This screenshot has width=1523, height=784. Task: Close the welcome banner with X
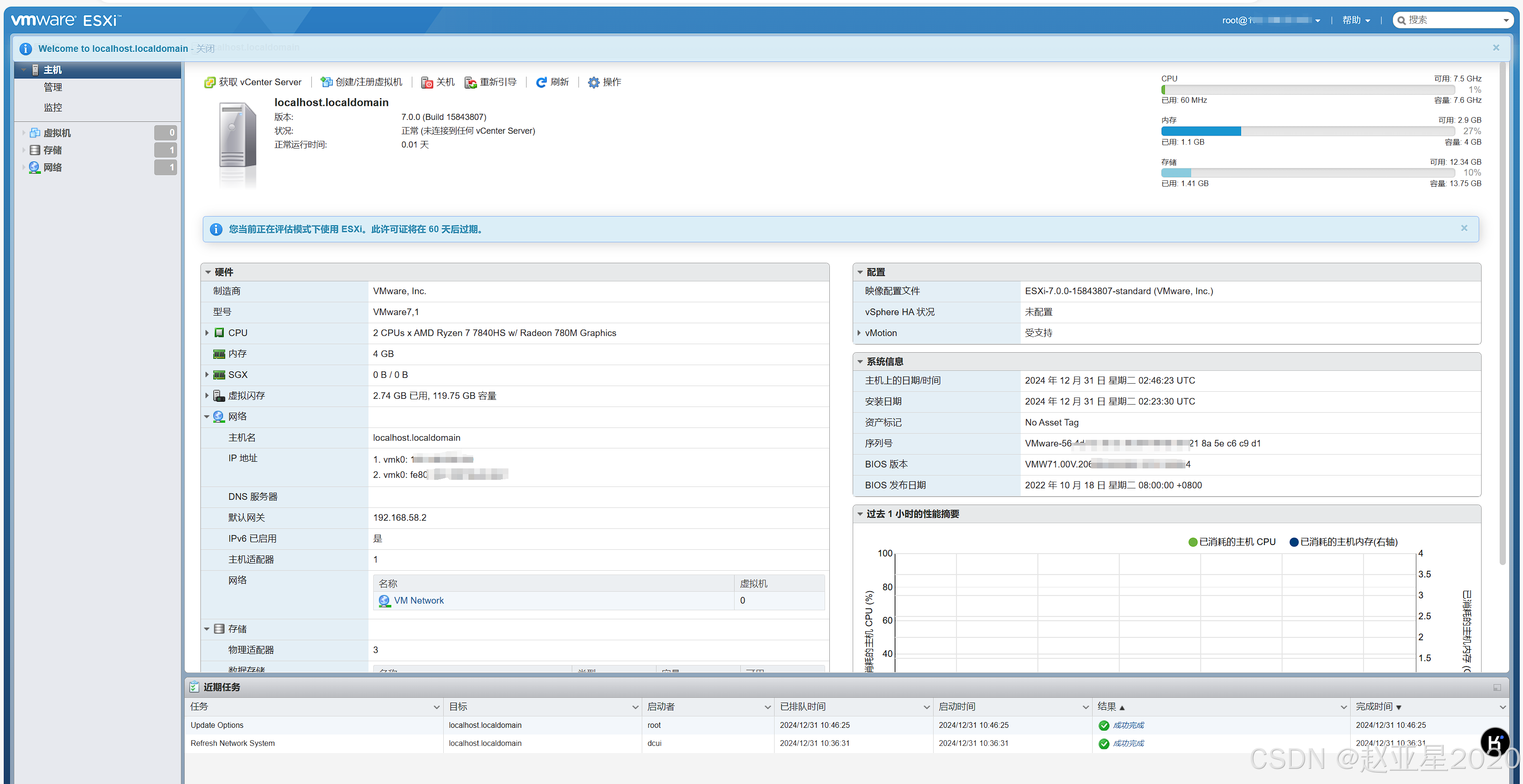[1496, 48]
